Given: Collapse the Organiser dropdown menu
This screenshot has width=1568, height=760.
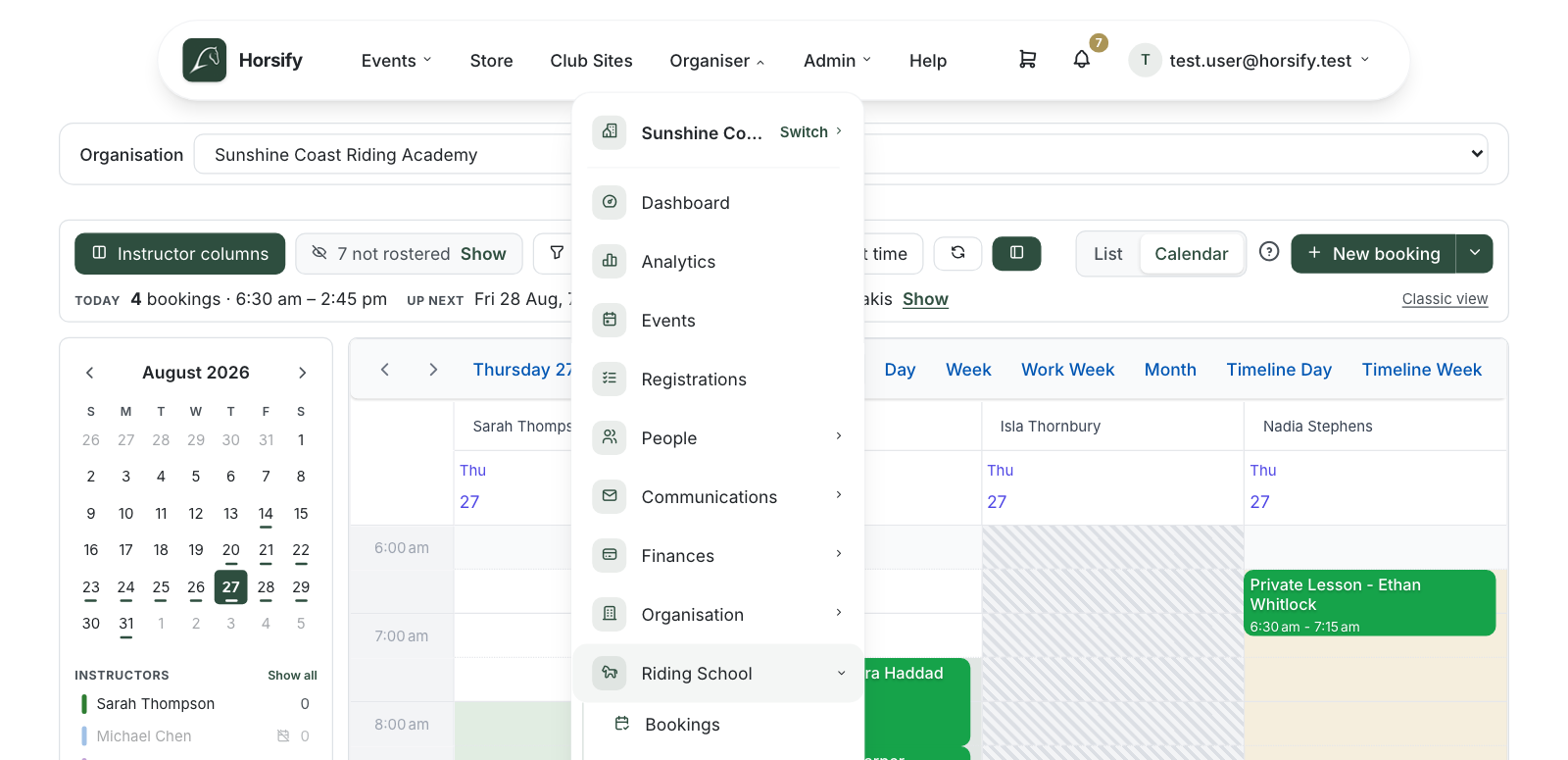Looking at the screenshot, I should click(716, 61).
